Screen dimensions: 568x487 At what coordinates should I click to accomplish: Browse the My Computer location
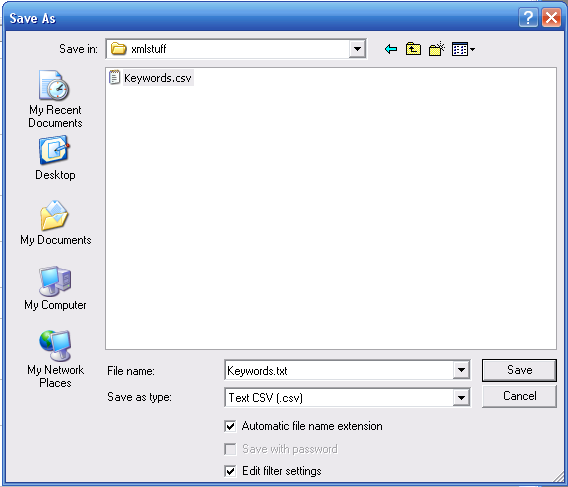point(55,288)
